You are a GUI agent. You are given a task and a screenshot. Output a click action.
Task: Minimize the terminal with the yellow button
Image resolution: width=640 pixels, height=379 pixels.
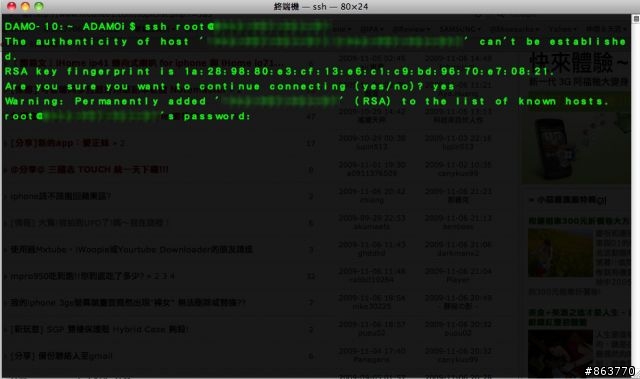pyautogui.click(x=25, y=6)
